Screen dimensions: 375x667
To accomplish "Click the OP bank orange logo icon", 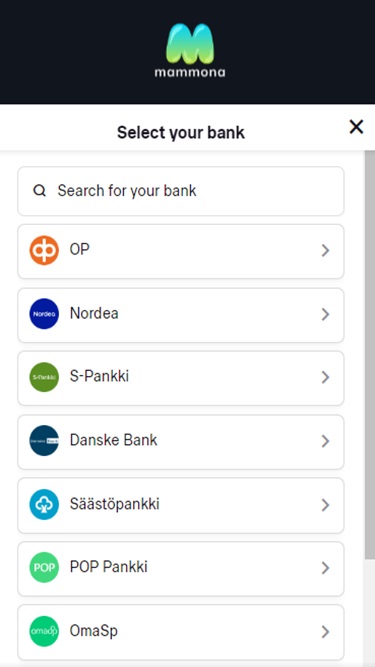I will [44, 250].
